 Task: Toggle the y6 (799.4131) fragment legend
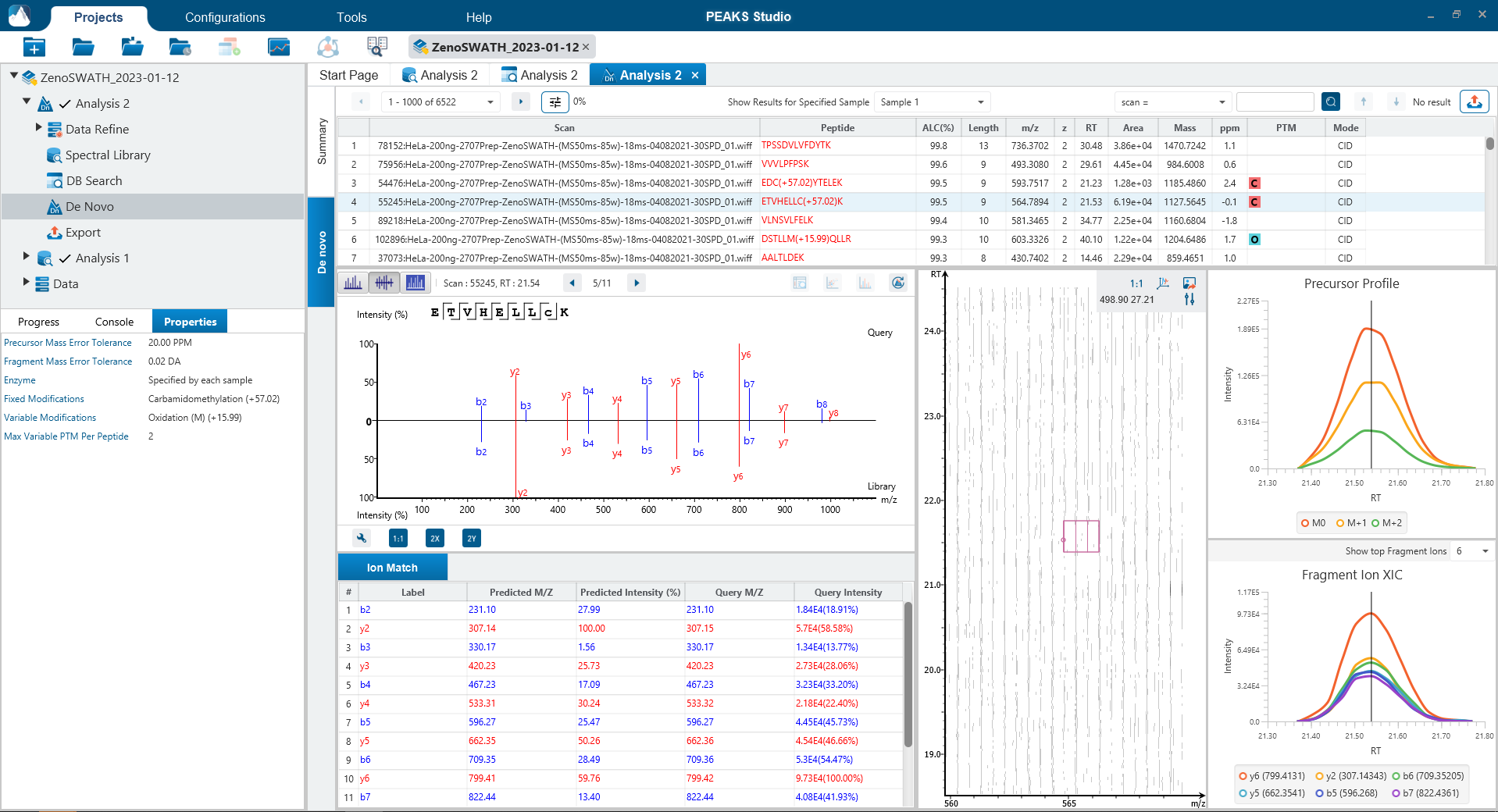click(x=1272, y=776)
